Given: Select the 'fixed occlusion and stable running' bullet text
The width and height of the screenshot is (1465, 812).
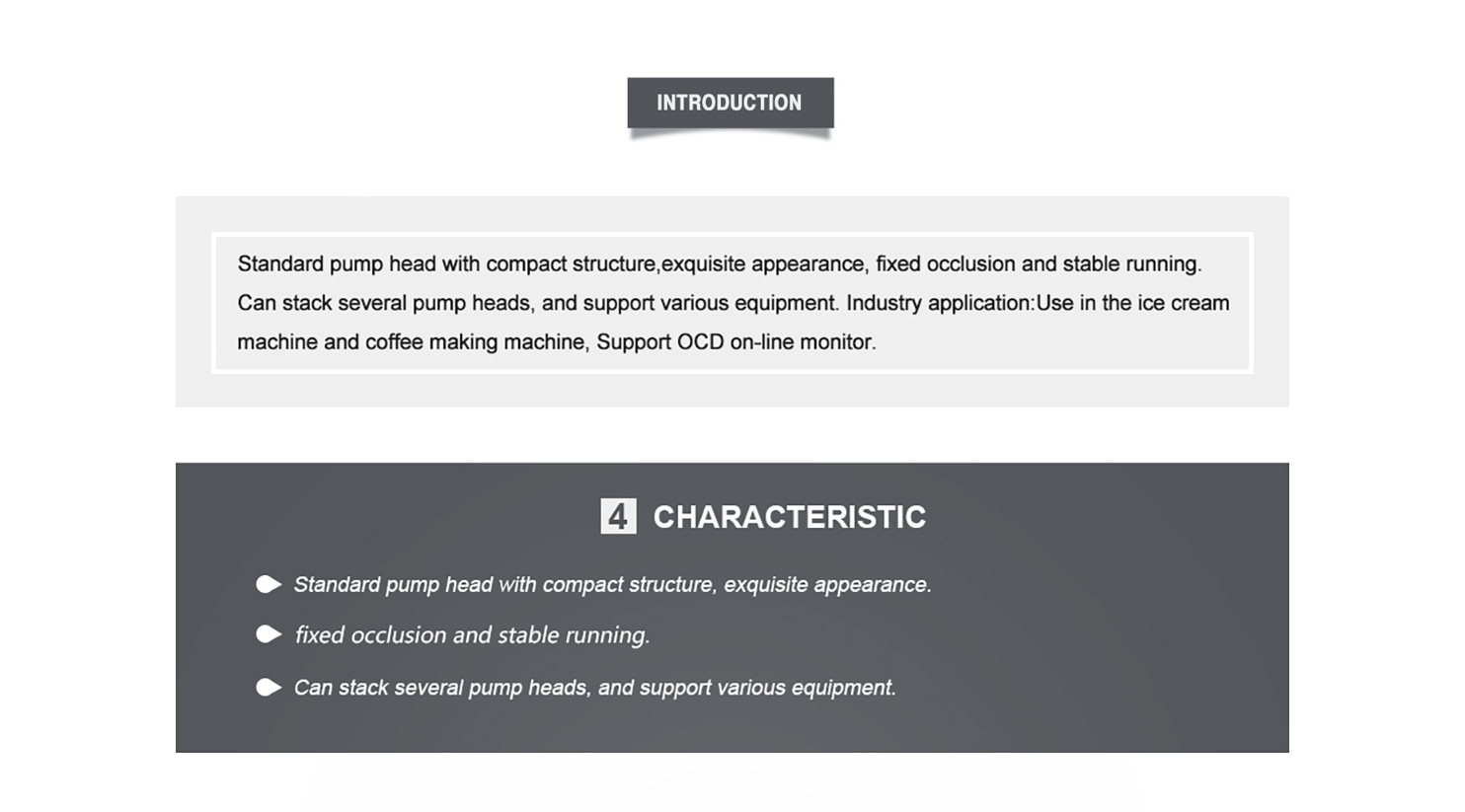Looking at the screenshot, I should 472,635.
